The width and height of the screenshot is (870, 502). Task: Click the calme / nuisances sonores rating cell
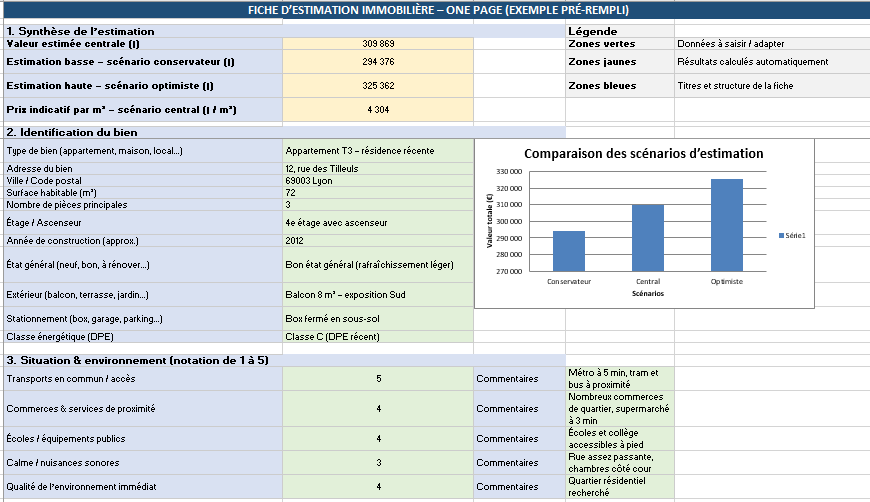tap(378, 463)
